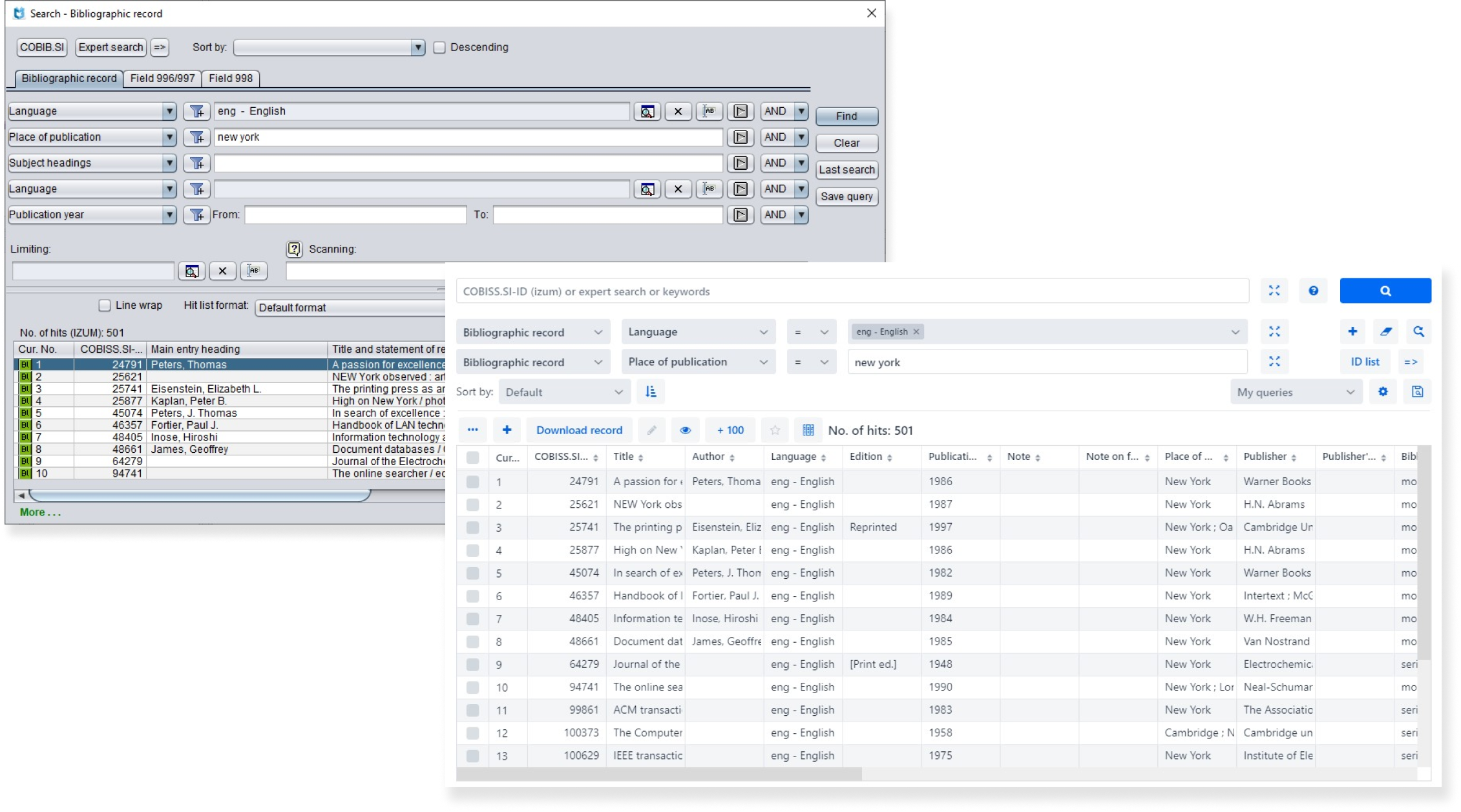Click the Download record button
1461x812 pixels.
click(579, 430)
